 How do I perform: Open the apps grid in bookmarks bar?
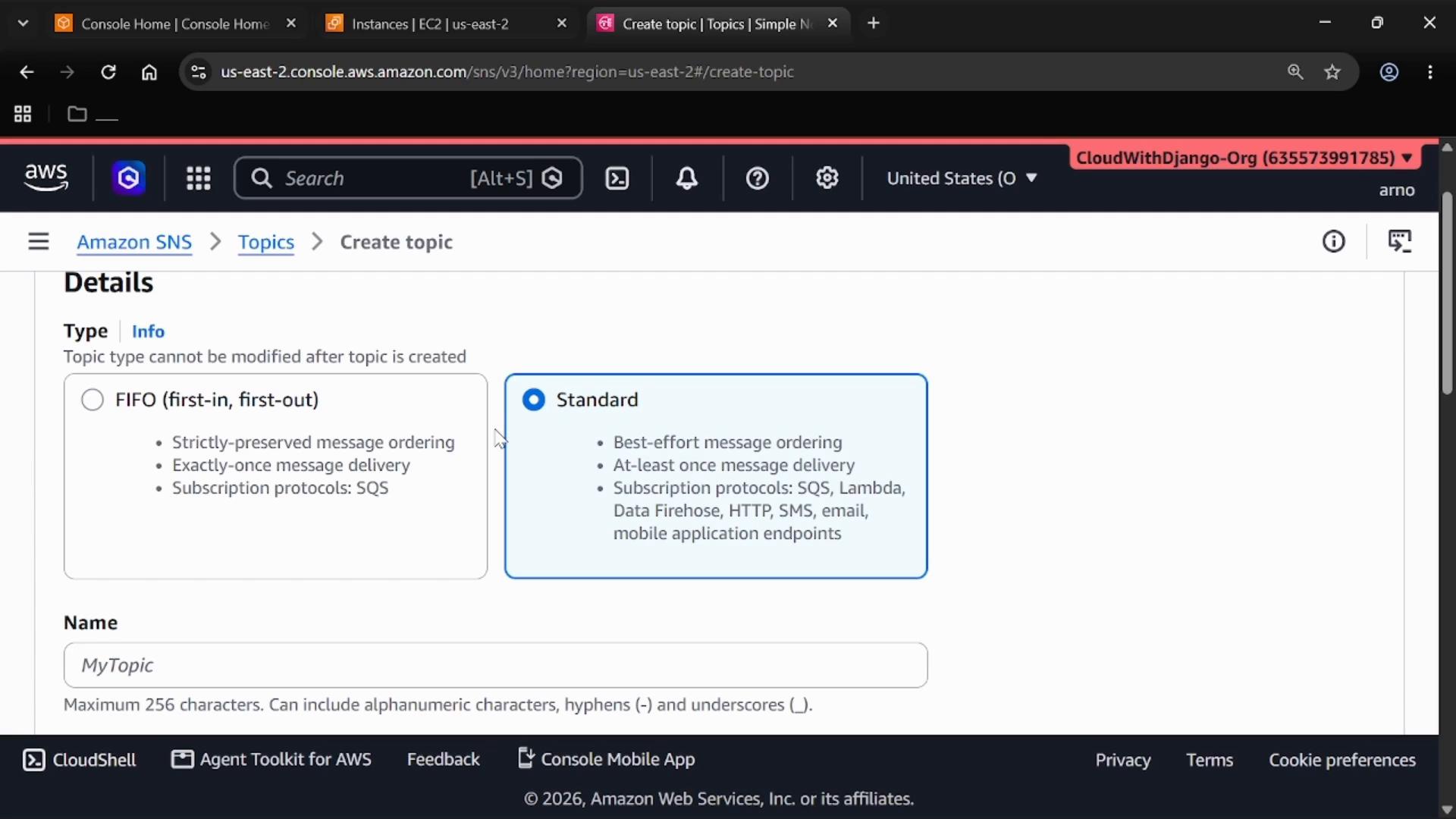tap(23, 114)
